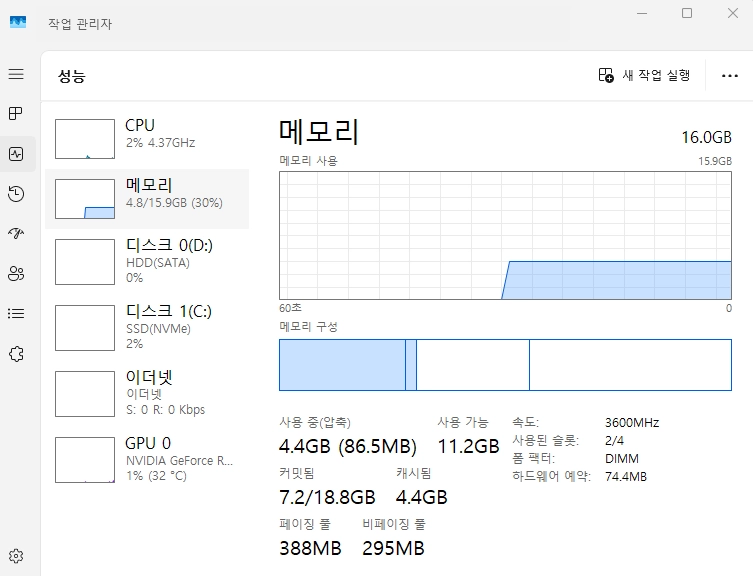The height and width of the screenshot is (576, 753).
Task: Select 디스크 1(C:) SSD entry
Action: (x=147, y=328)
